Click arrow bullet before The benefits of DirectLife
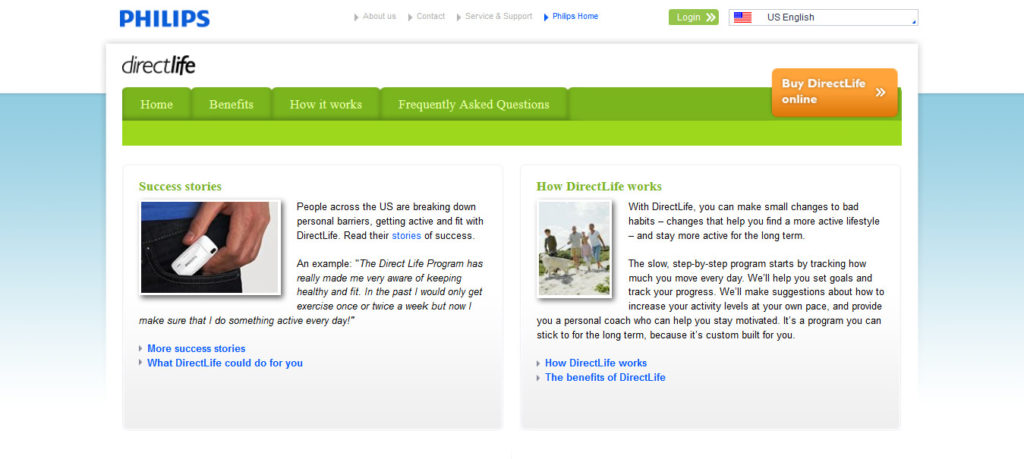This screenshot has width=1024, height=459. point(539,377)
